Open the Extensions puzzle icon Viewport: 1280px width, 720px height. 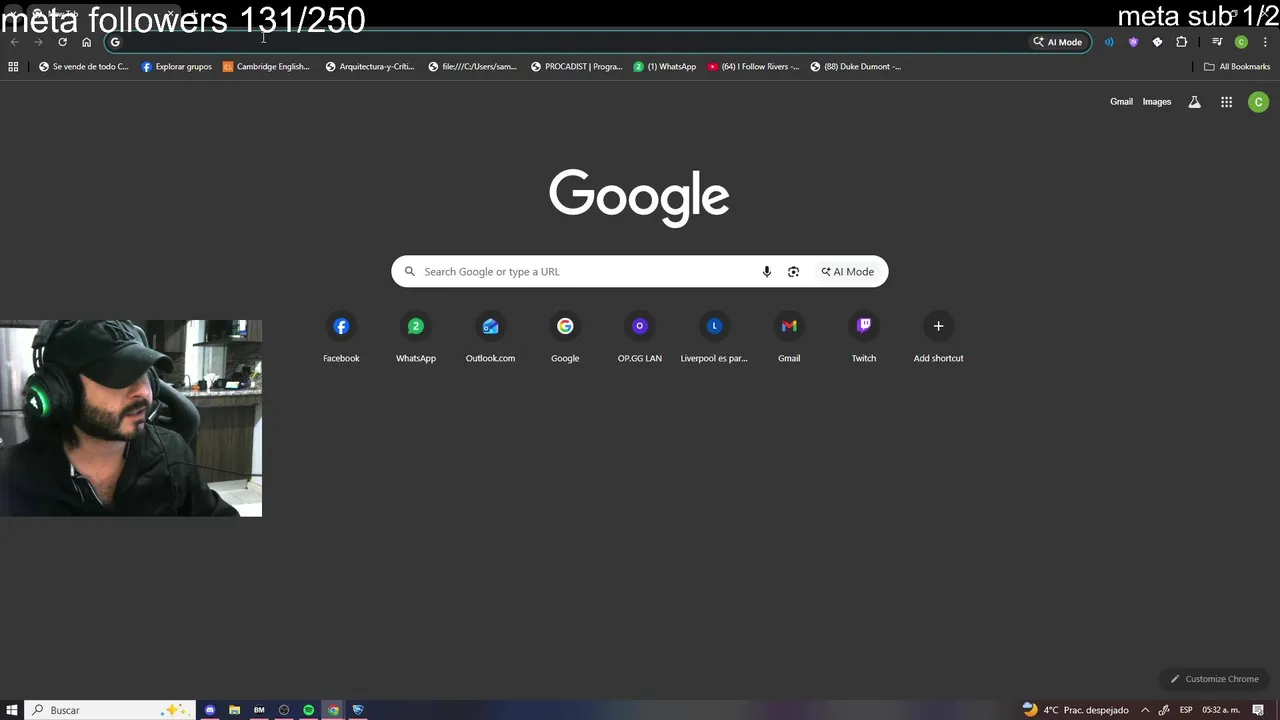coord(1181,42)
